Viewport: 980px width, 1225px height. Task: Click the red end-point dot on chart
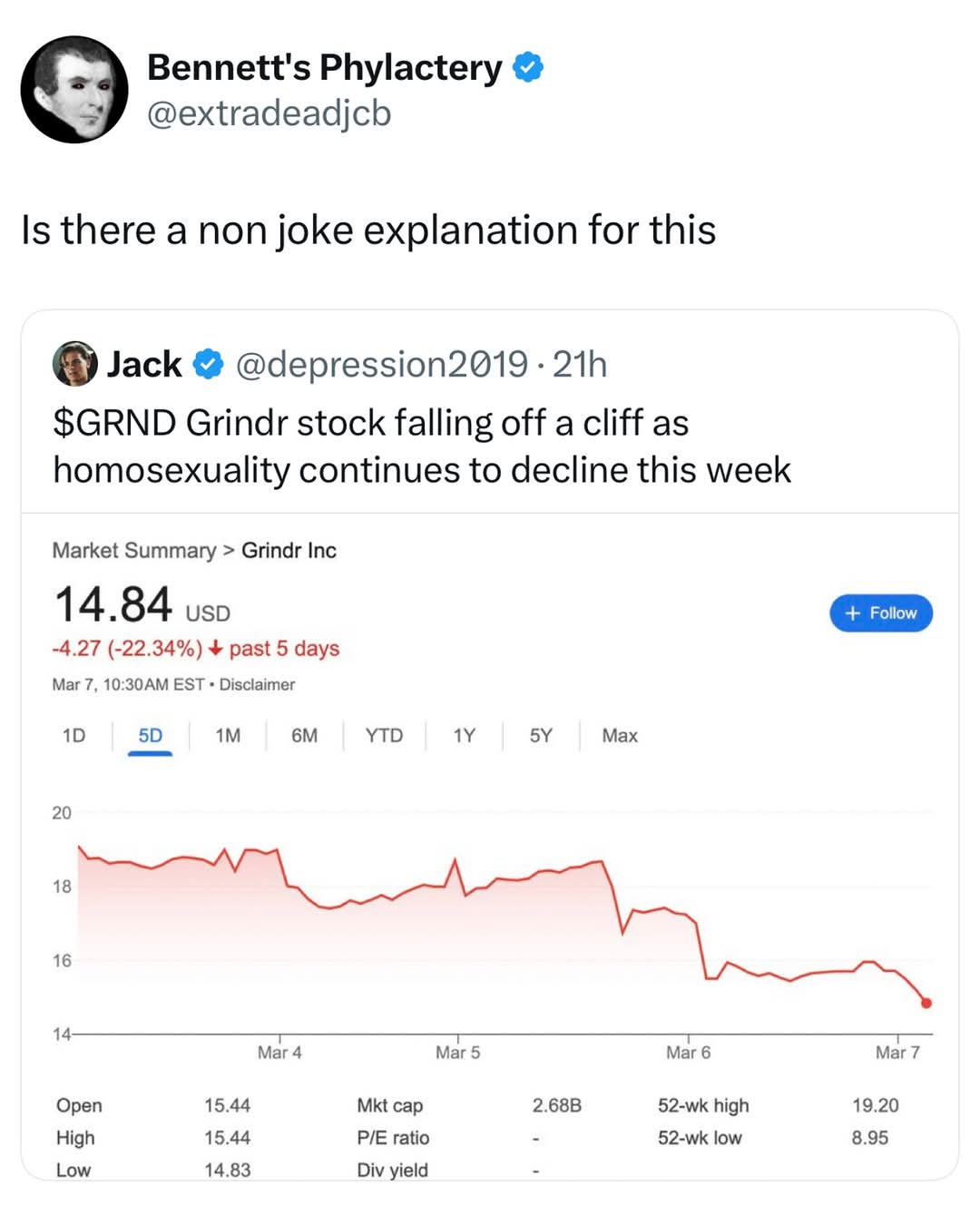click(x=926, y=1003)
